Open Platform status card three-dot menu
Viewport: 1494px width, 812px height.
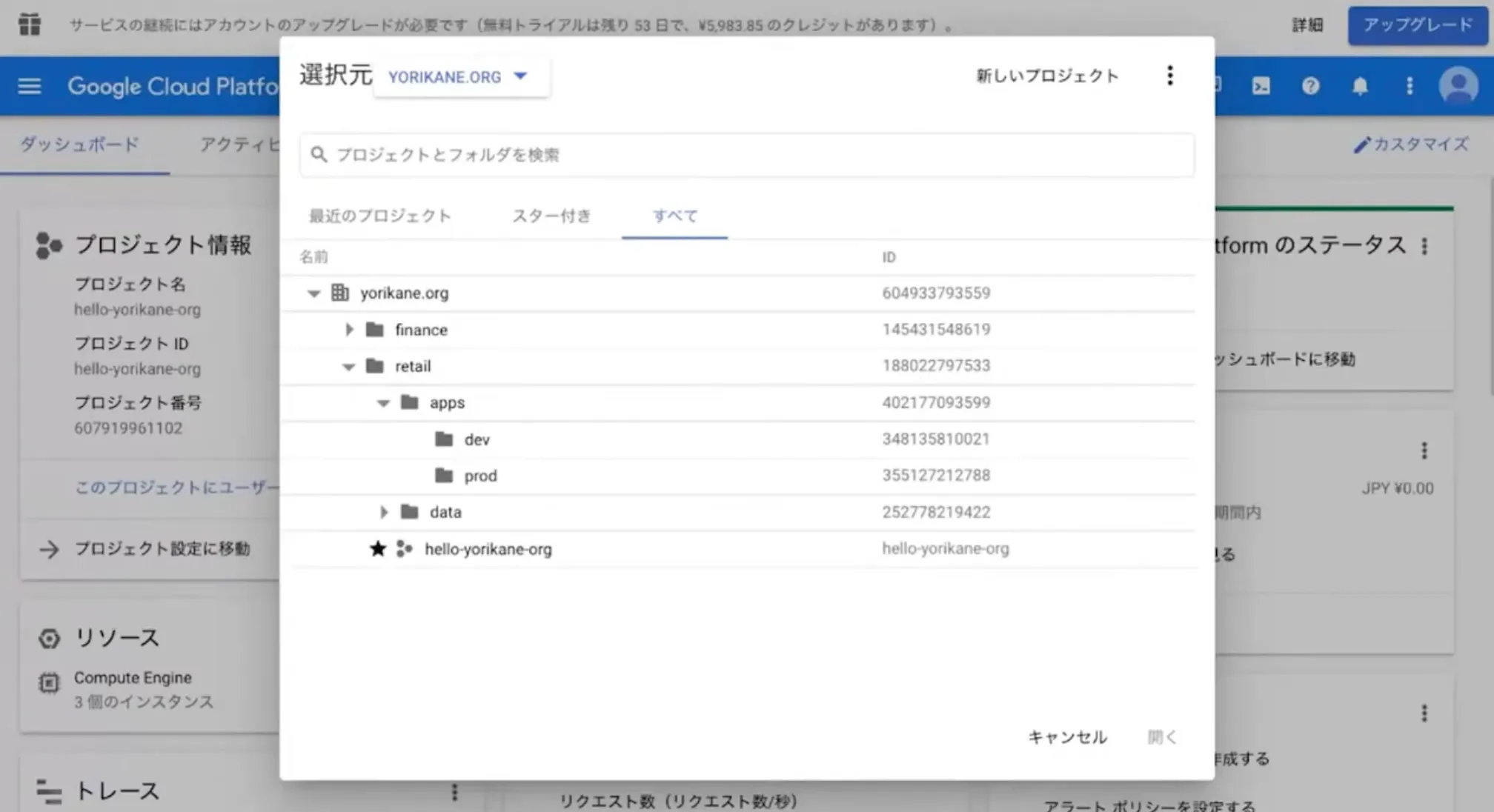coord(1424,246)
